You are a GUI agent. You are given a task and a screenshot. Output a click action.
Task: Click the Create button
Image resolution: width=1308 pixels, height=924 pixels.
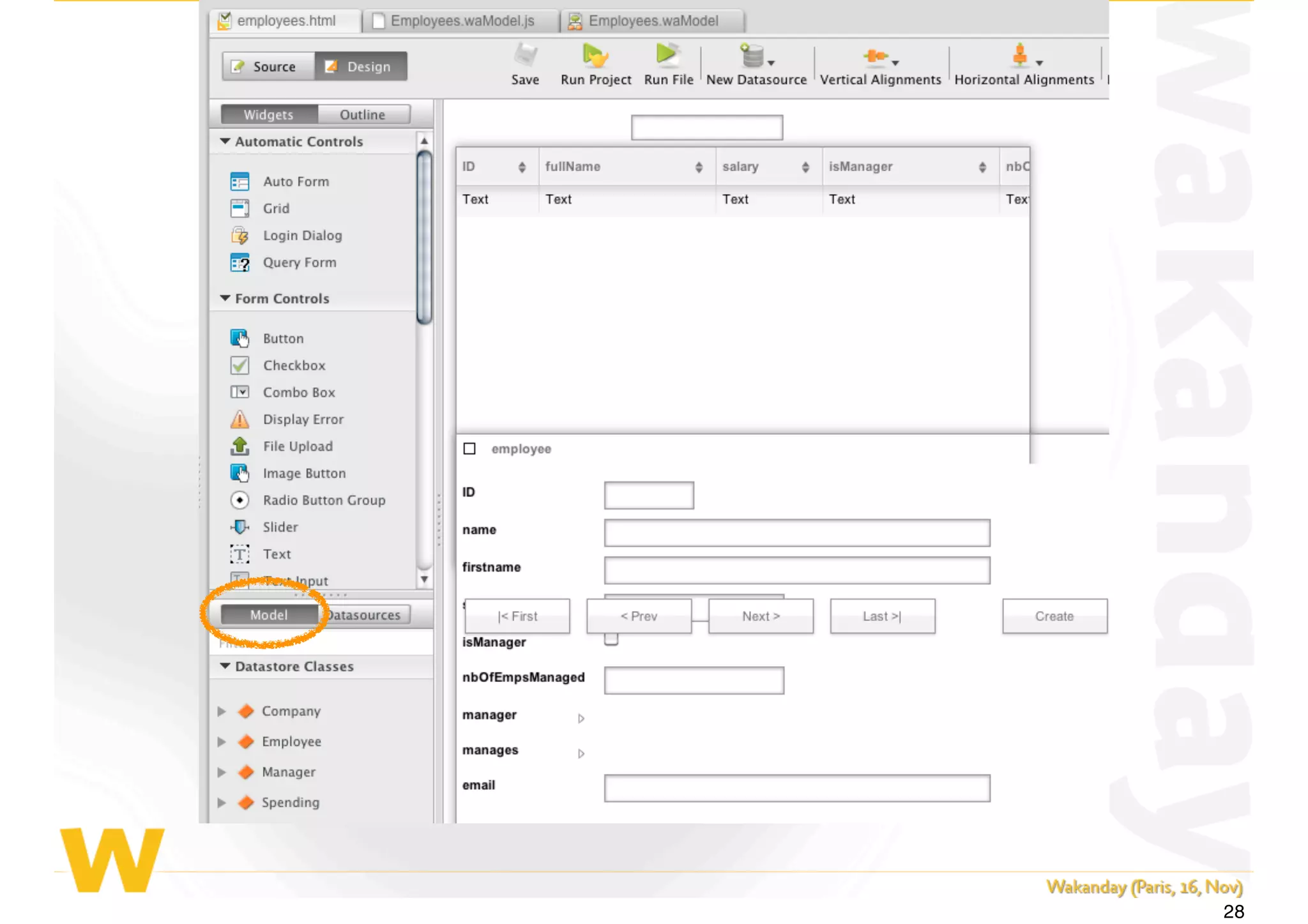point(1054,617)
